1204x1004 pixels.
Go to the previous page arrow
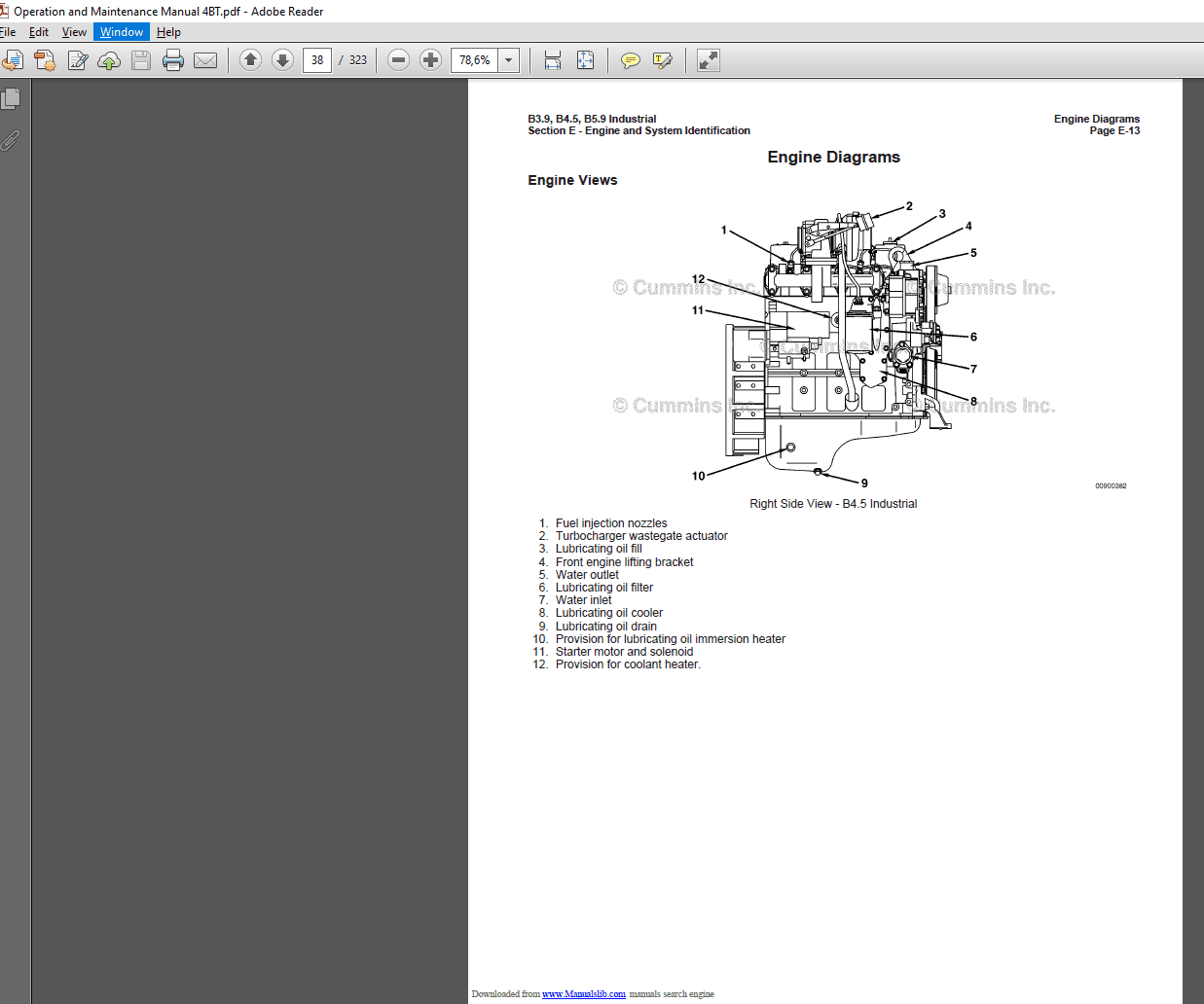(x=250, y=59)
